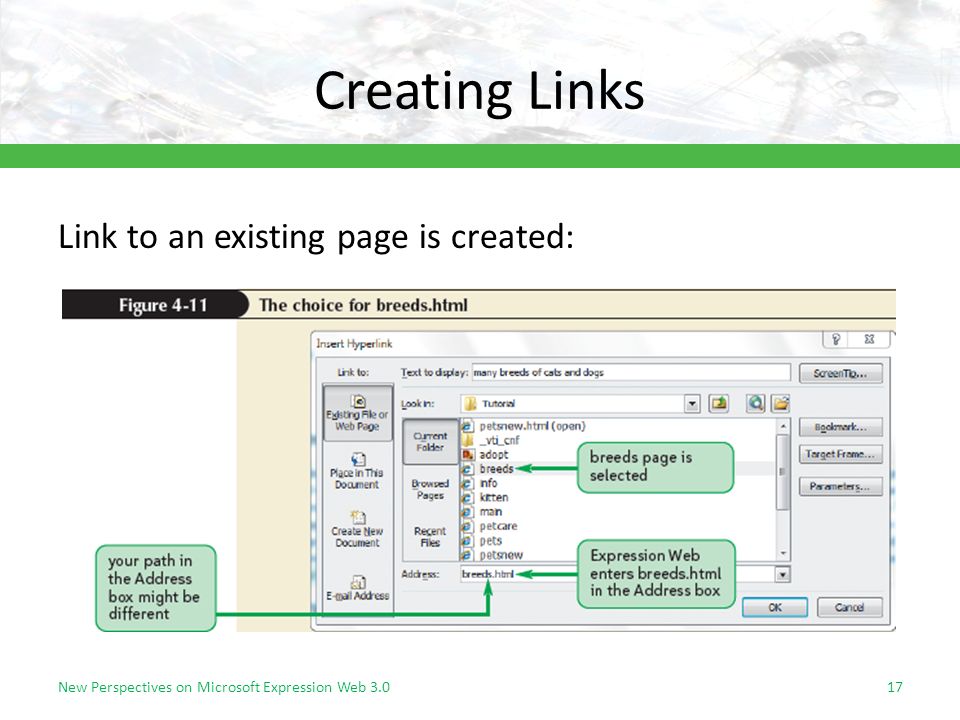The width and height of the screenshot is (960, 720).
Task: Select the last petsnew file in list
Action: pos(493,555)
